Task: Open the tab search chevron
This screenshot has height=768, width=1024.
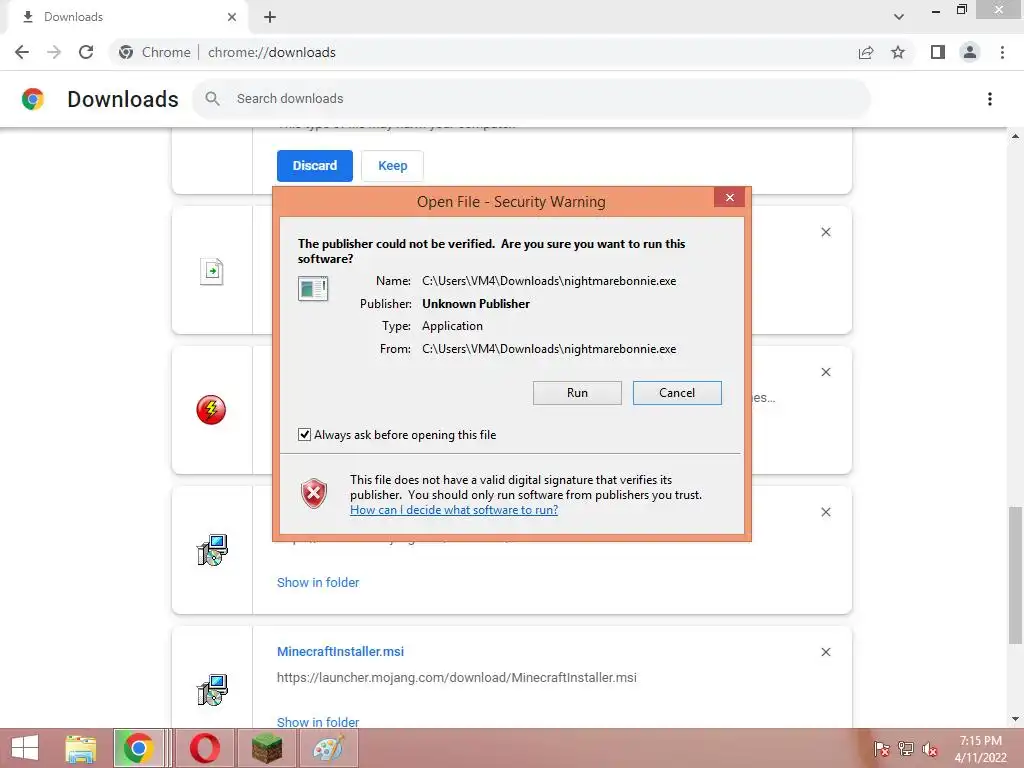Action: click(899, 17)
